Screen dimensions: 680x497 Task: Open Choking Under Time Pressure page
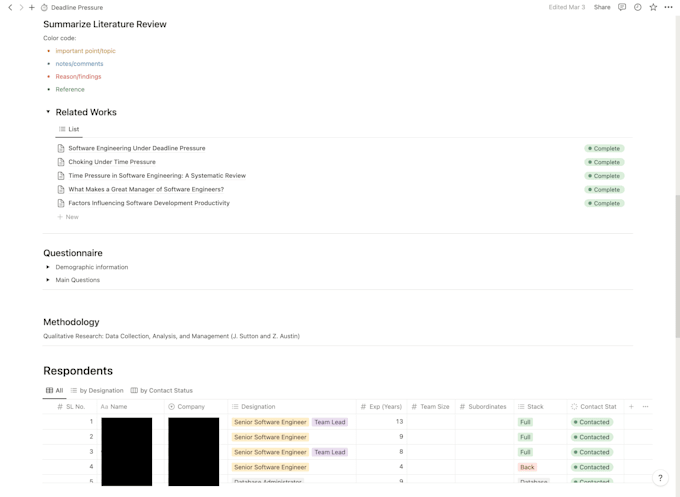click(x=112, y=162)
